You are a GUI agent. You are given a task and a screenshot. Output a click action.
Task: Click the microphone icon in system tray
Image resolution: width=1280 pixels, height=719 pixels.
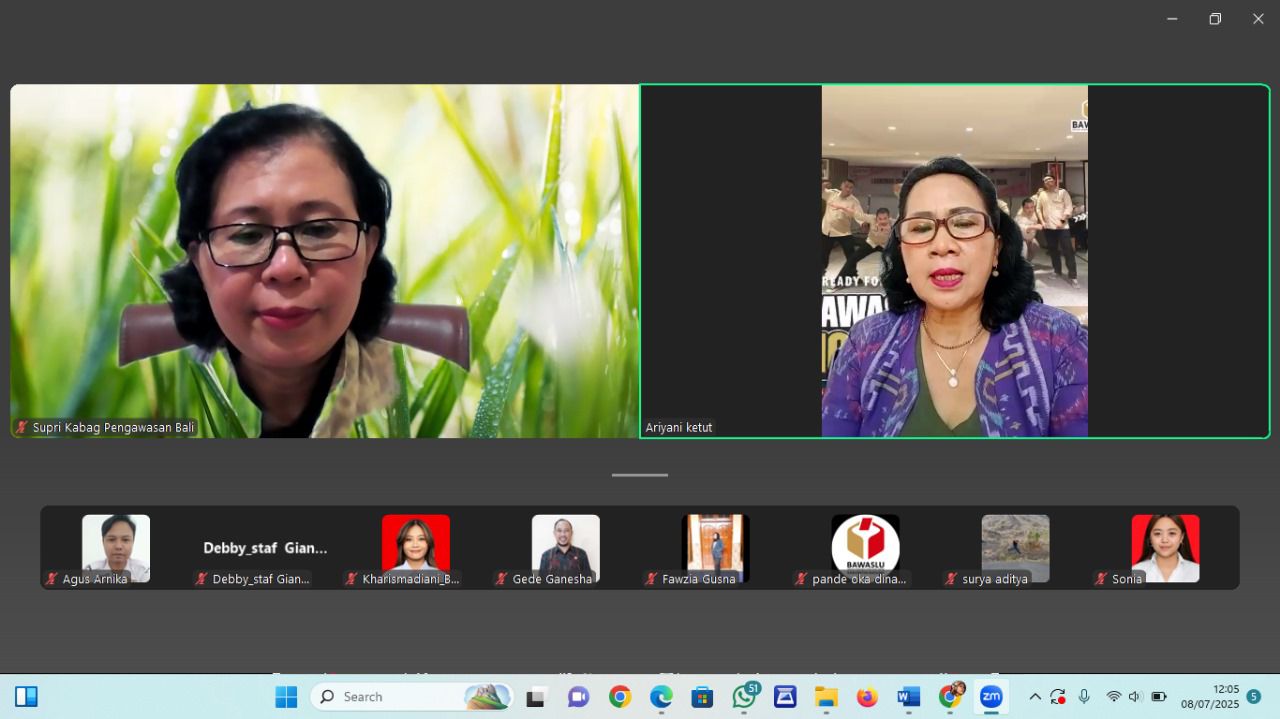click(x=1084, y=697)
